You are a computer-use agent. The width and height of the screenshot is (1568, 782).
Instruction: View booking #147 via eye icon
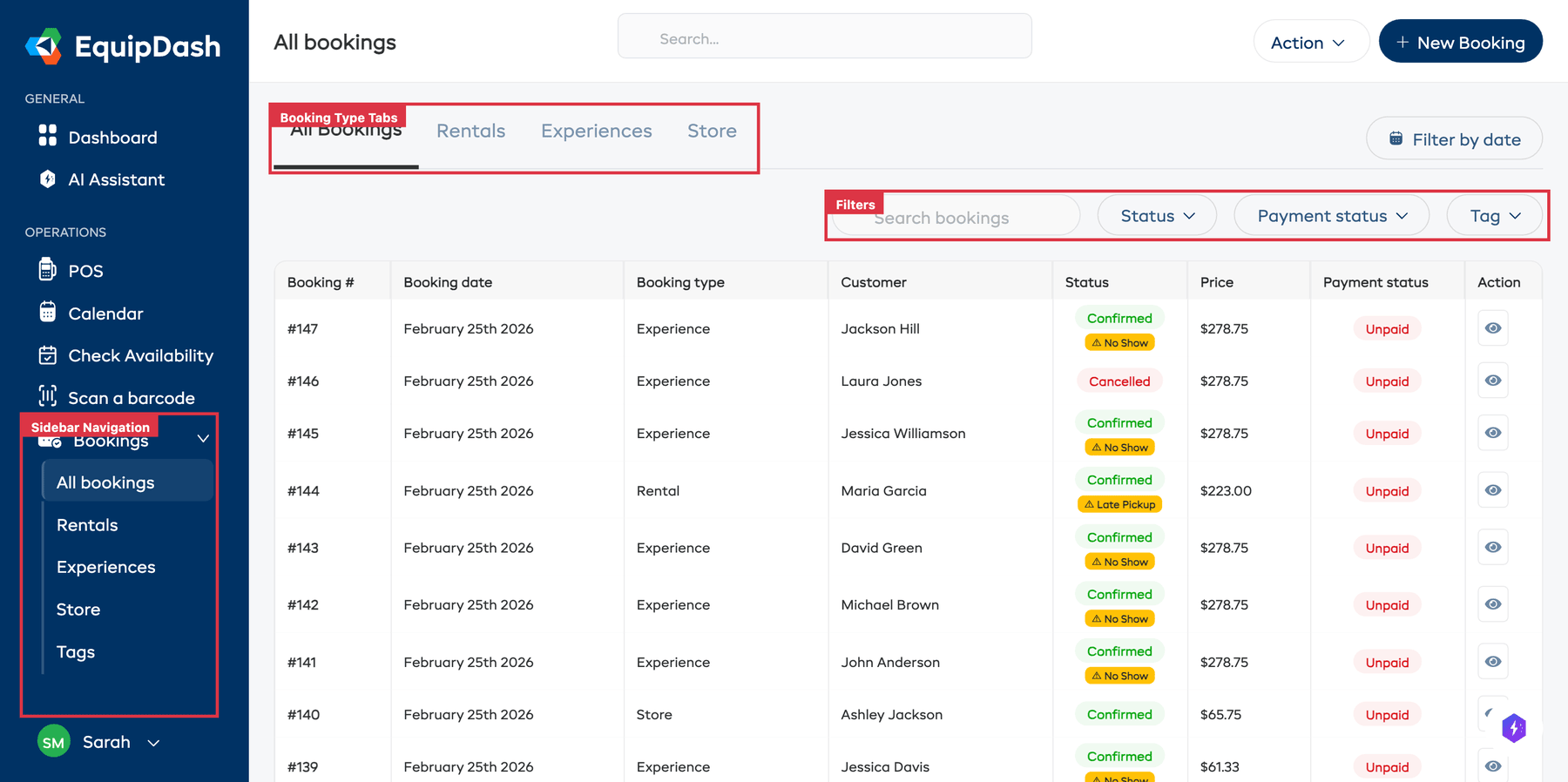pos(1493,328)
